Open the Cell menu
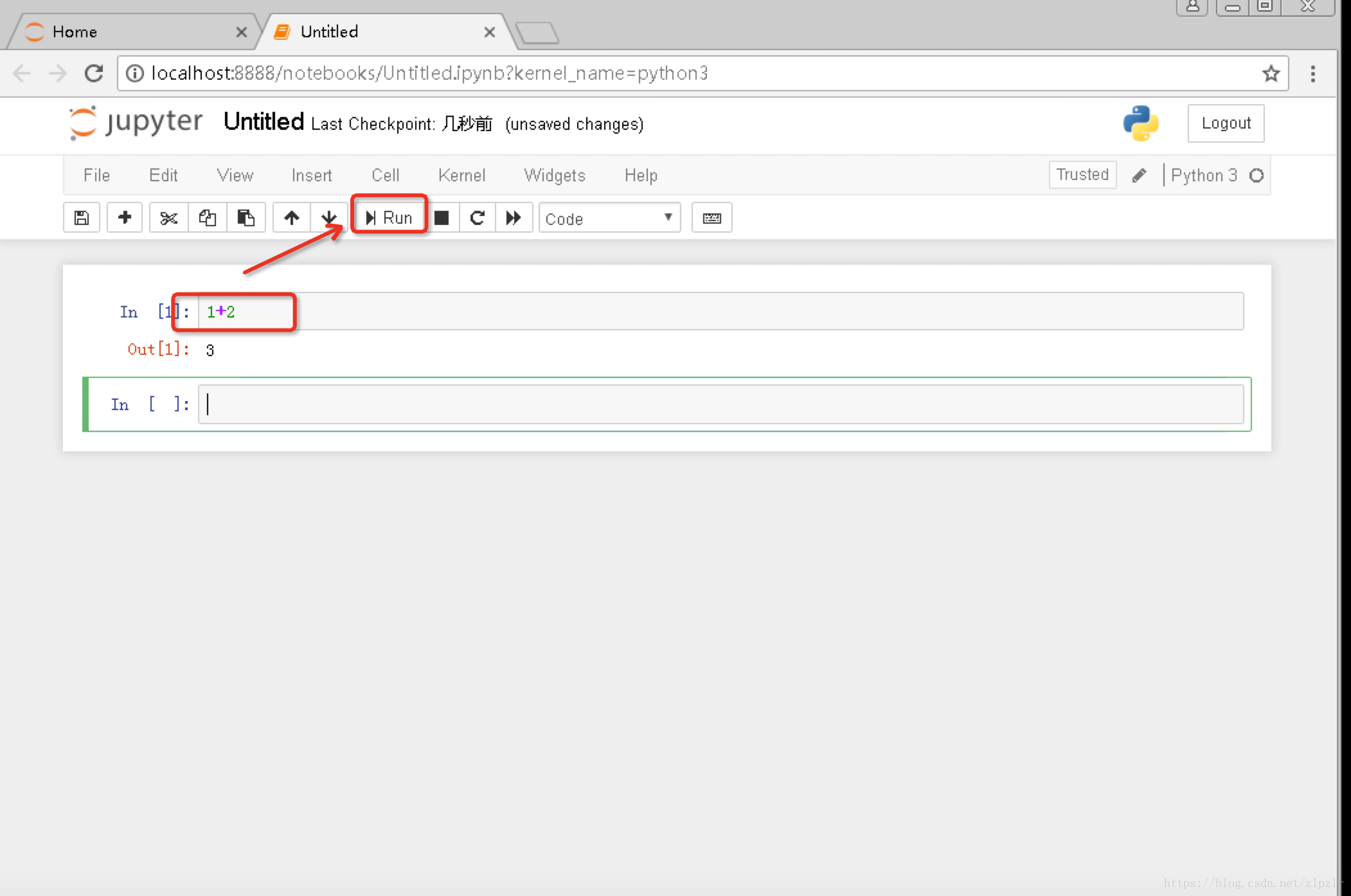Screen dimensions: 1351x896 (x=385, y=175)
